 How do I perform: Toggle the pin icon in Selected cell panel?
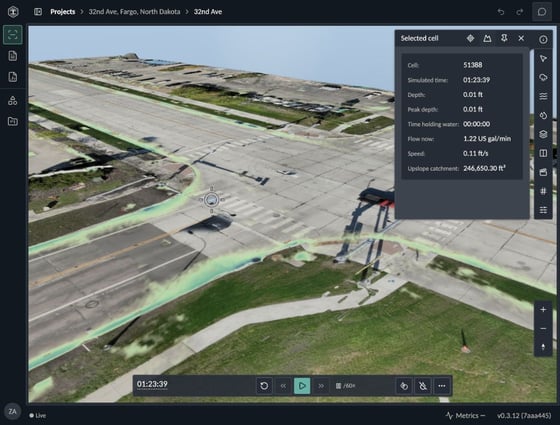point(504,38)
